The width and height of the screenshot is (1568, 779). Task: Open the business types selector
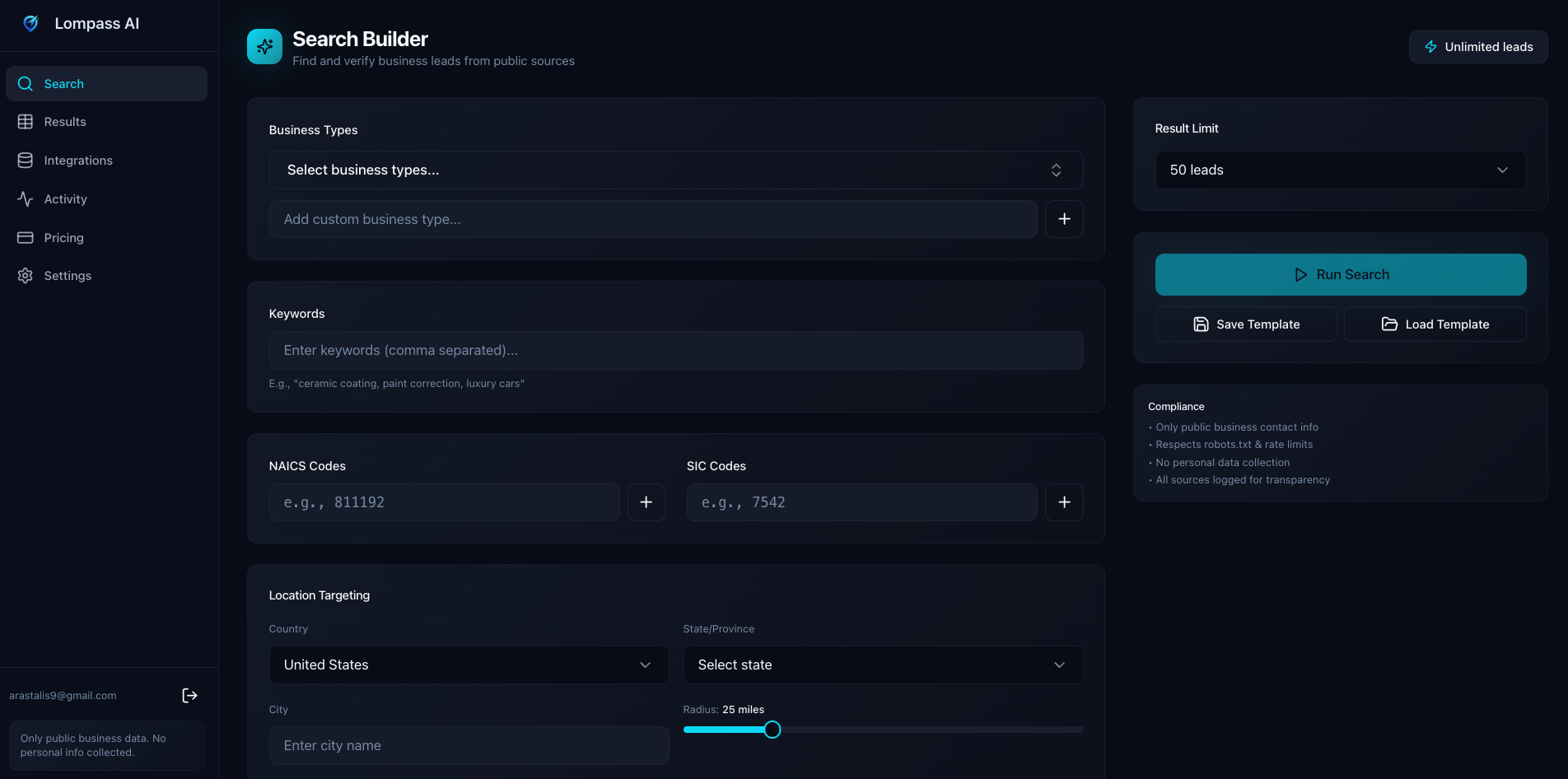pyautogui.click(x=675, y=170)
